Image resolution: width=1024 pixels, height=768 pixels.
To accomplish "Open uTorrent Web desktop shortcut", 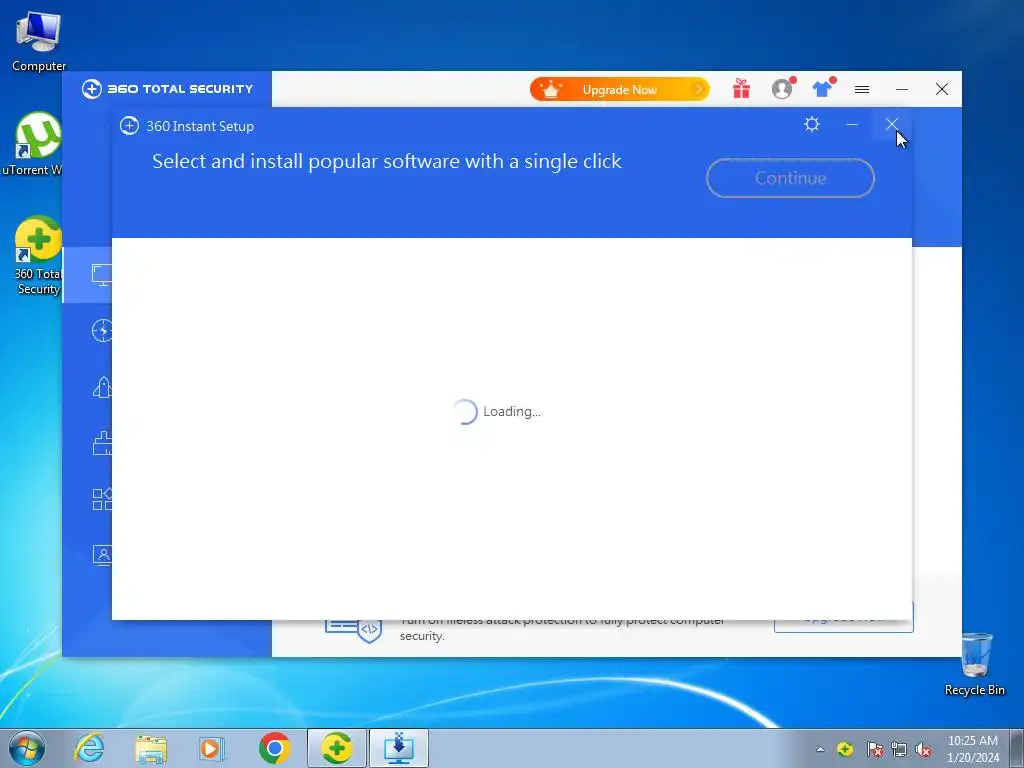I will [33, 144].
